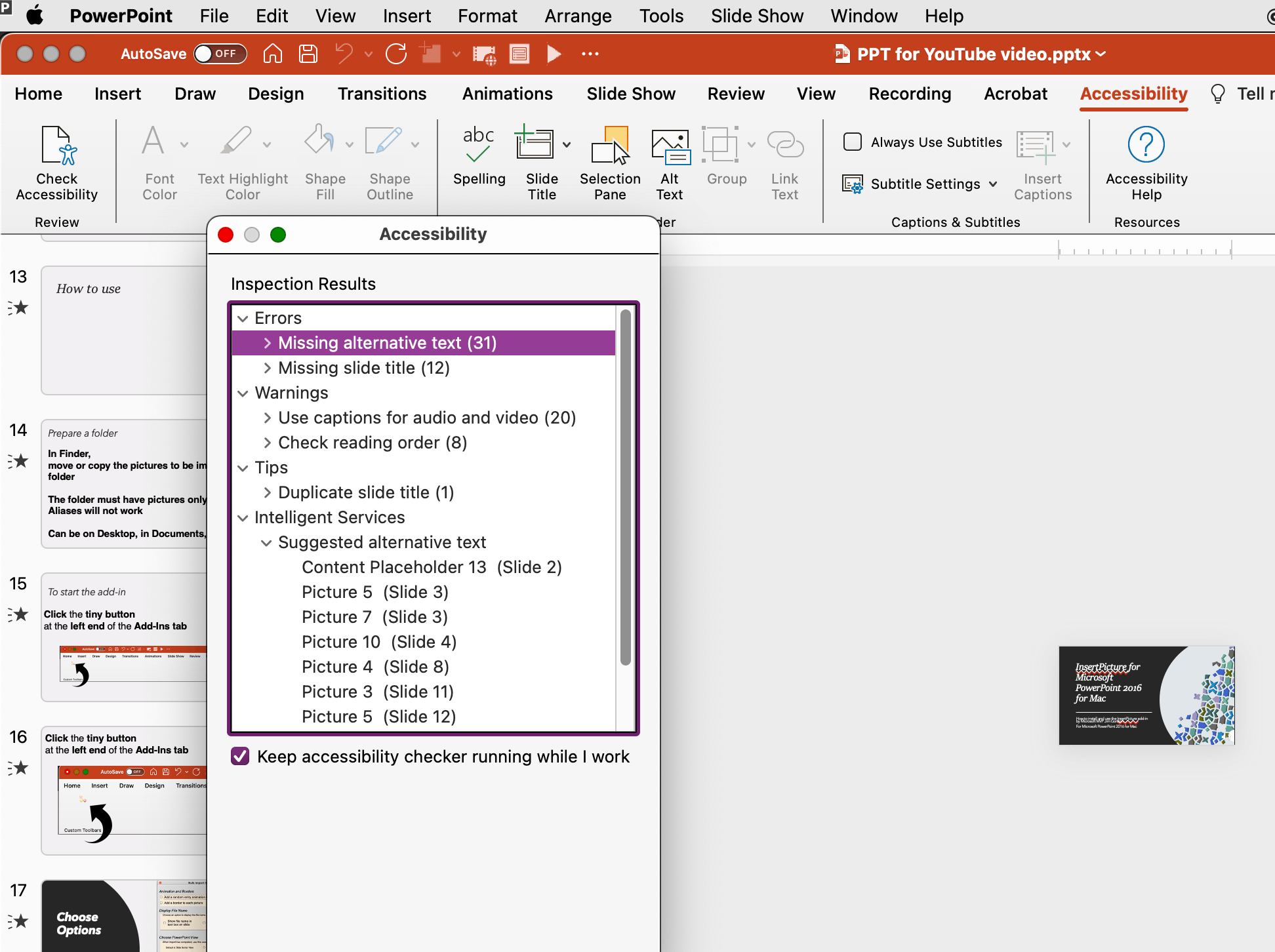Viewport: 1275px width, 952px height.
Task: Switch to the Design tab
Action: pos(276,94)
